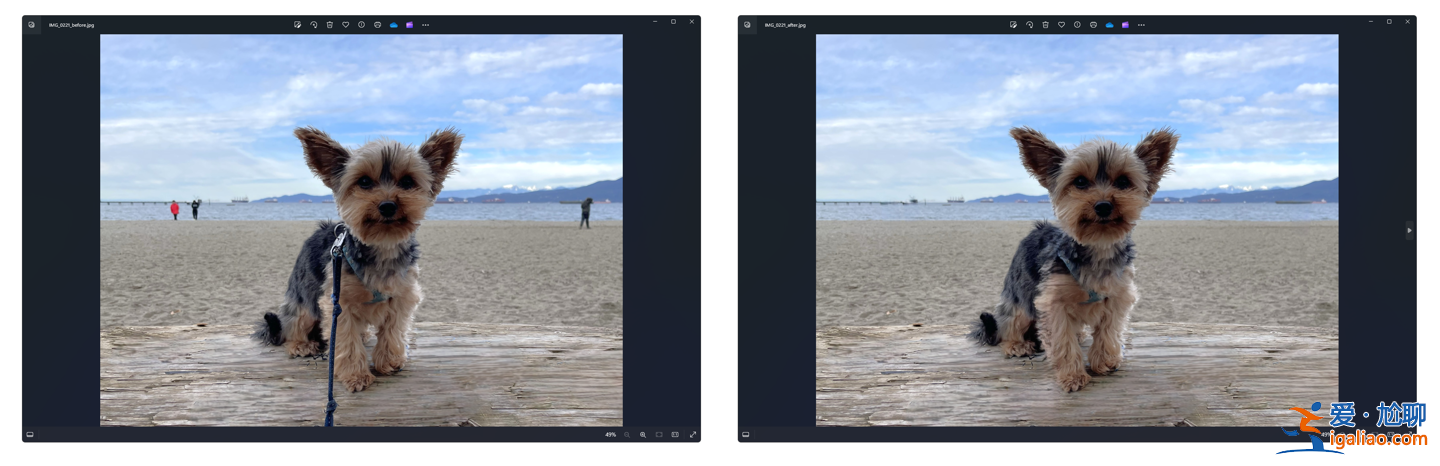
Task: Click the zoomed dog photo in after.jpg window
Action: [x=1077, y=230]
